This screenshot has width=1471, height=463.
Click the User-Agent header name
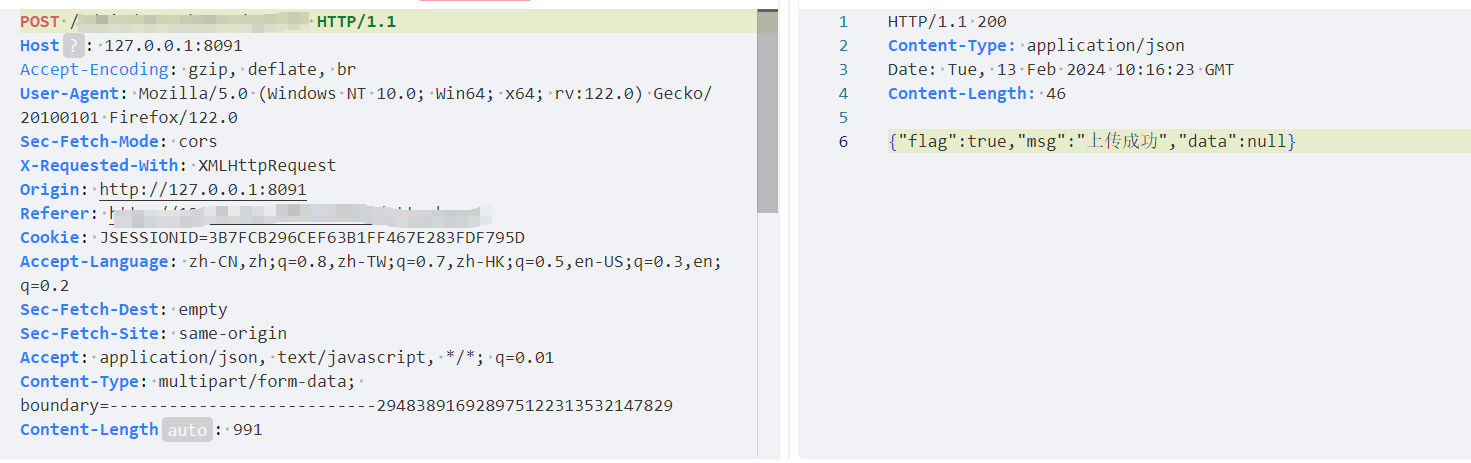(69, 93)
